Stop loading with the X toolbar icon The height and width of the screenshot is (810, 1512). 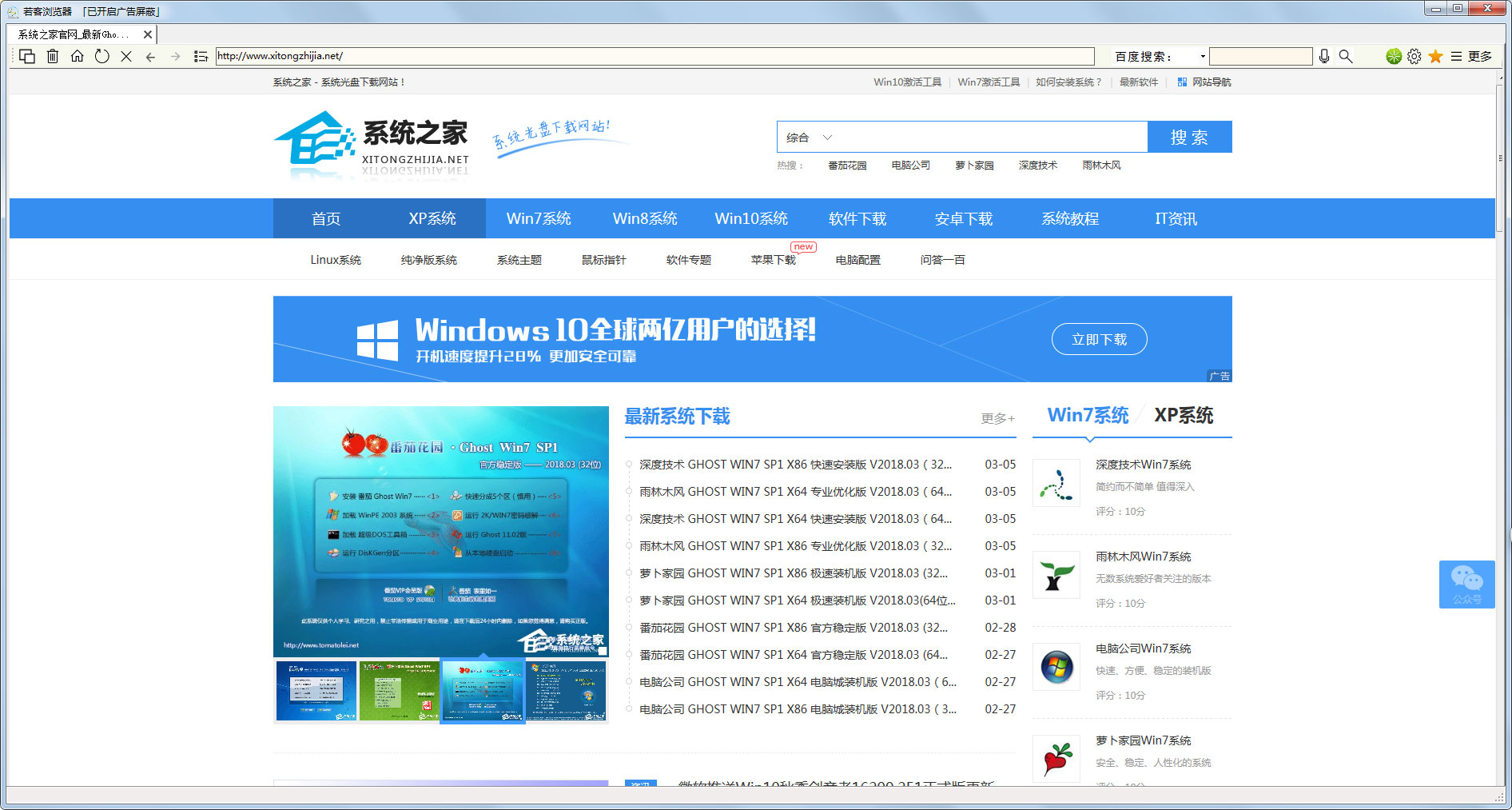[x=126, y=56]
